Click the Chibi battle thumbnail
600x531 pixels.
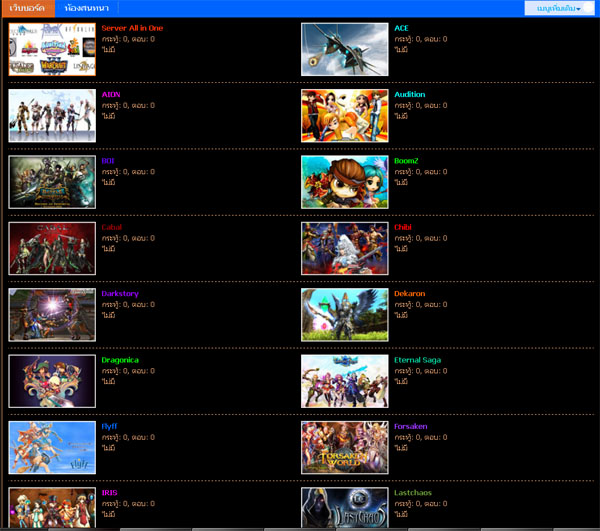(345, 248)
